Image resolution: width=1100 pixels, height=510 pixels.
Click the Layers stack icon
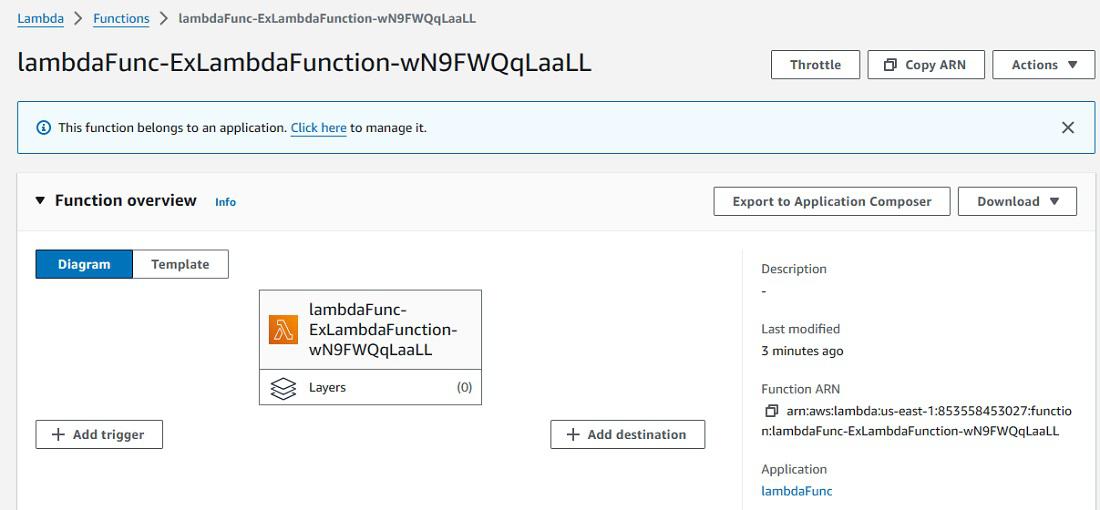284,388
